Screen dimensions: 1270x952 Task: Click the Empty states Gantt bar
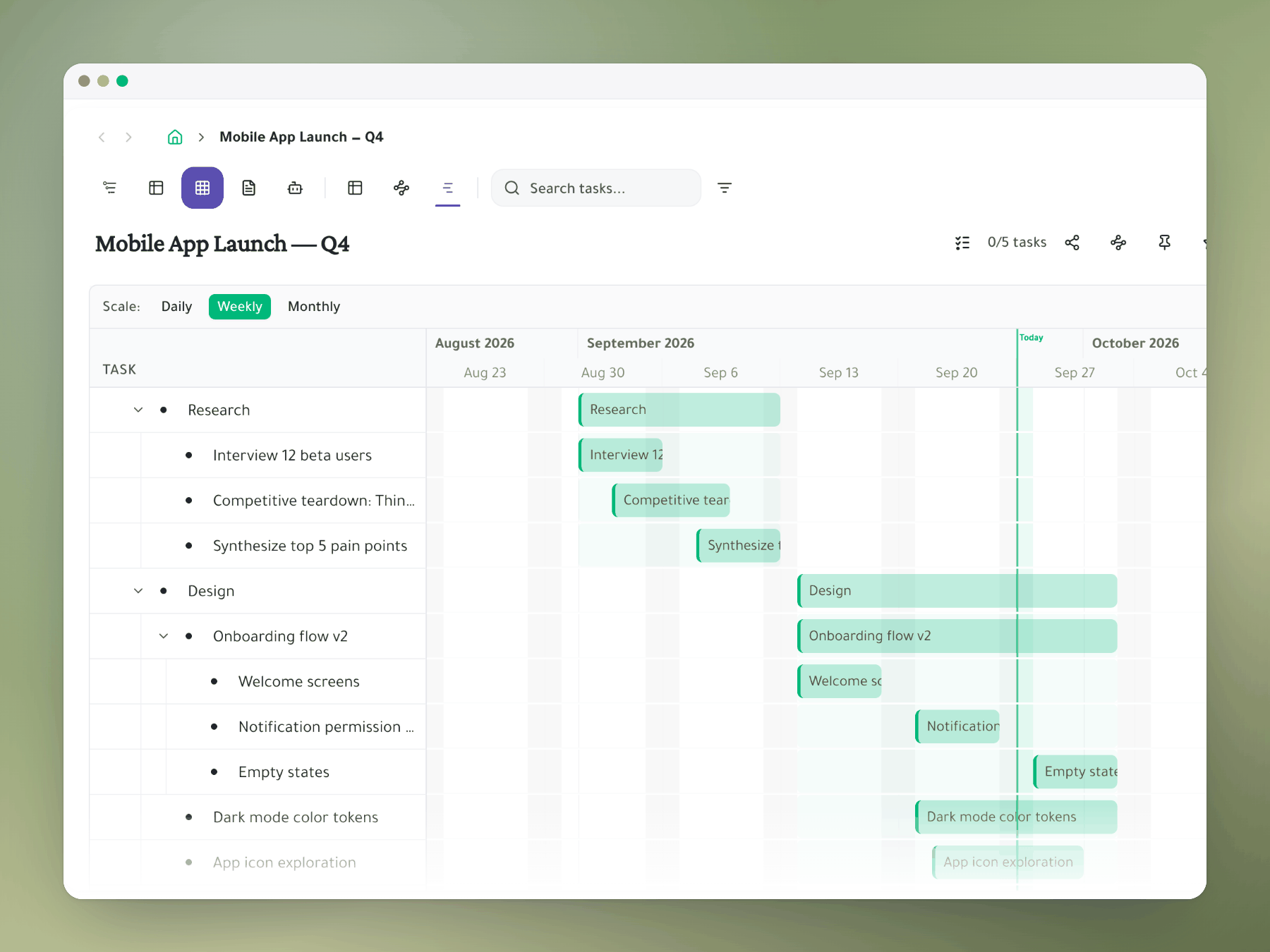tap(1075, 771)
